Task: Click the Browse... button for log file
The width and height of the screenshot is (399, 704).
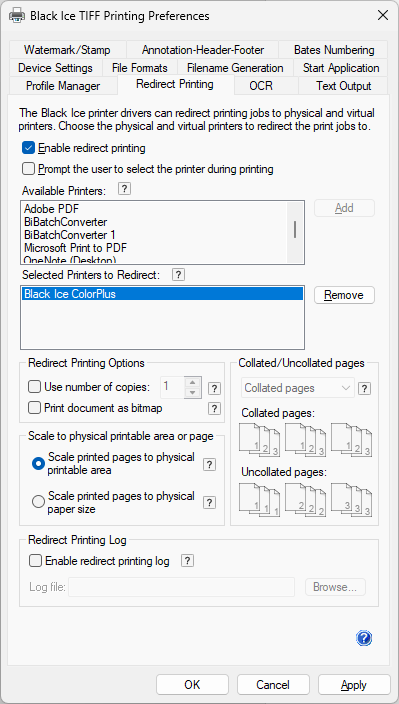Action: coord(335,587)
